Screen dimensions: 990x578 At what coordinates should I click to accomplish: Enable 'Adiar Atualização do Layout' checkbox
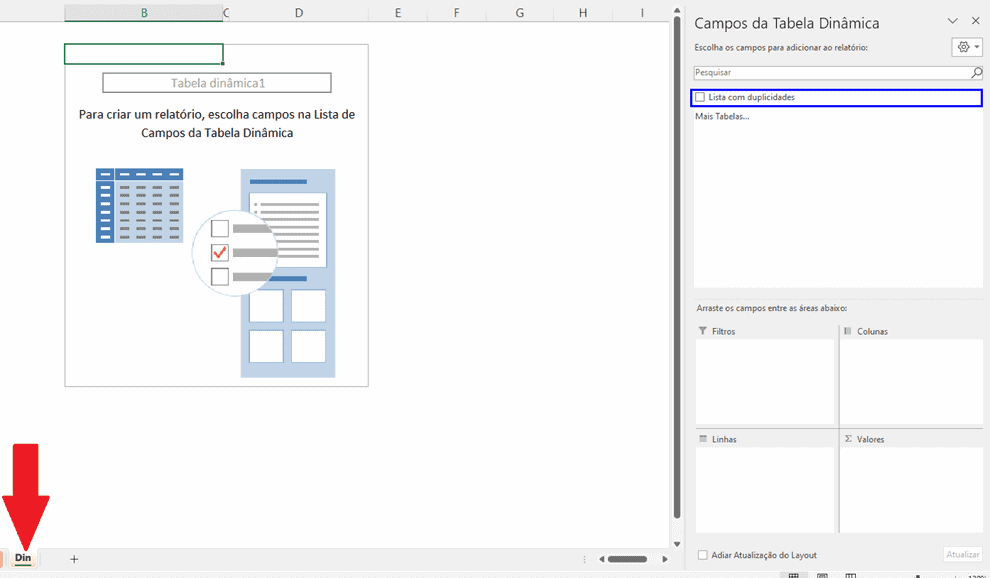(x=703, y=555)
